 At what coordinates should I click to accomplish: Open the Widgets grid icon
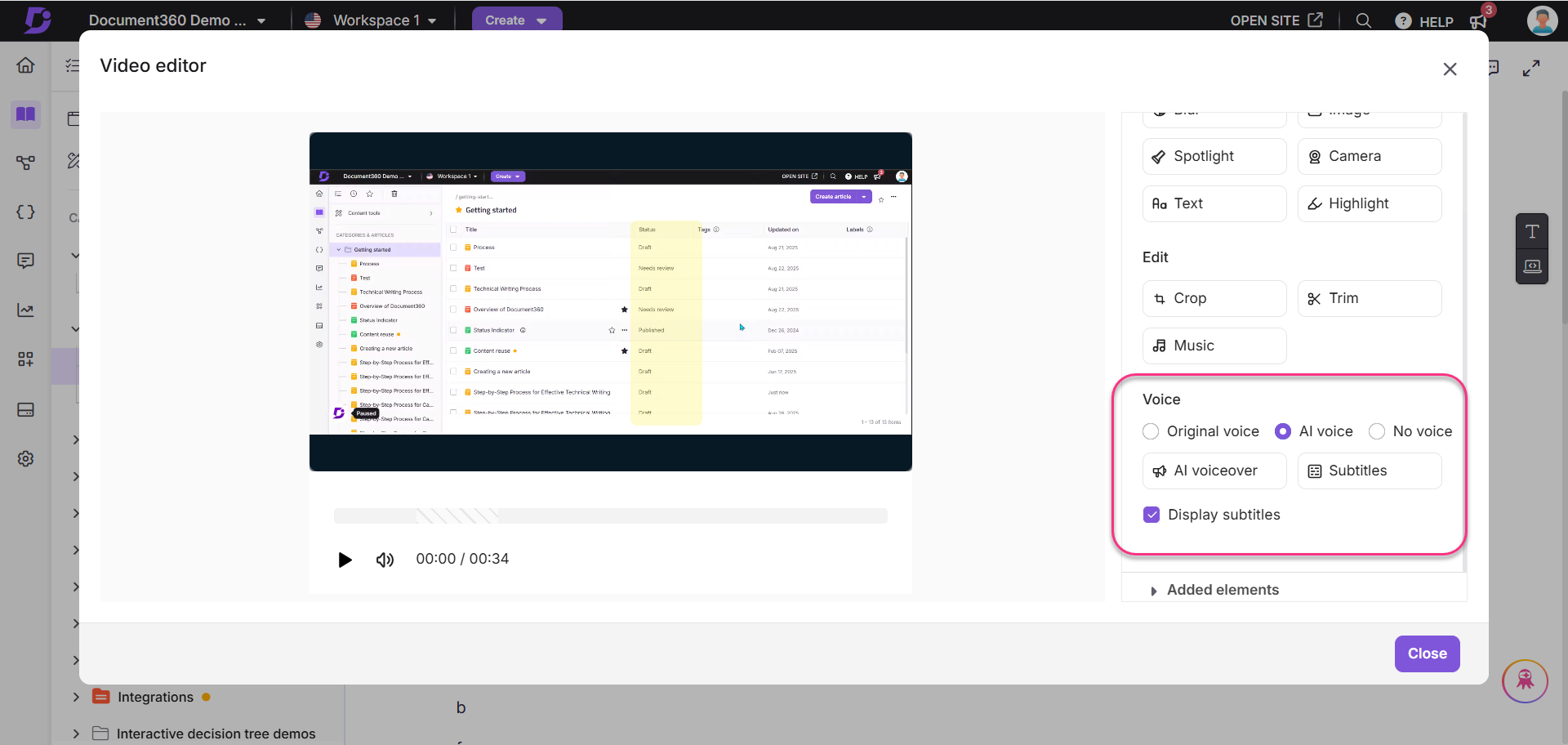[25, 359]
